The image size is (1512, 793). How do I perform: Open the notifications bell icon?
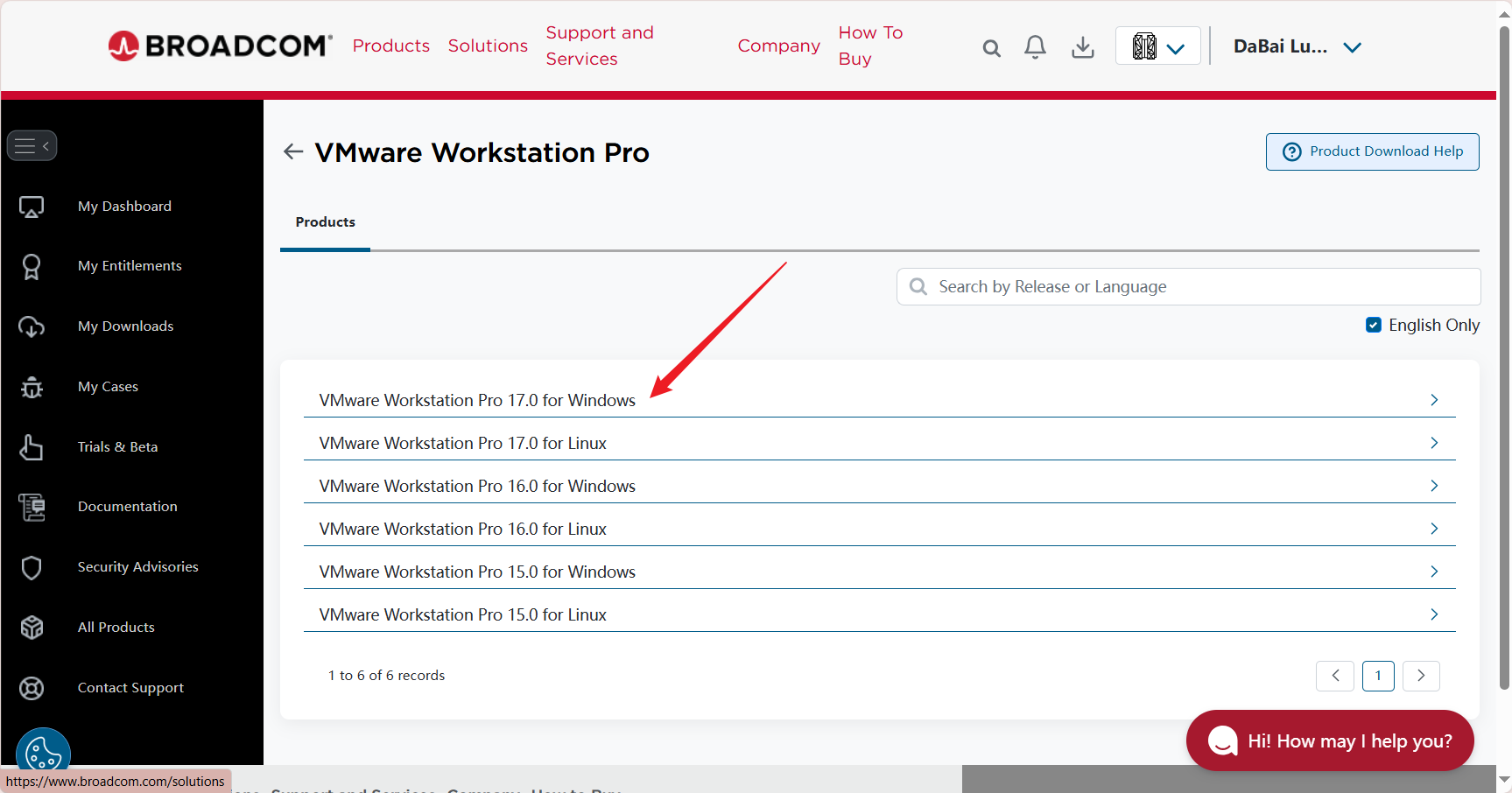1035,47
